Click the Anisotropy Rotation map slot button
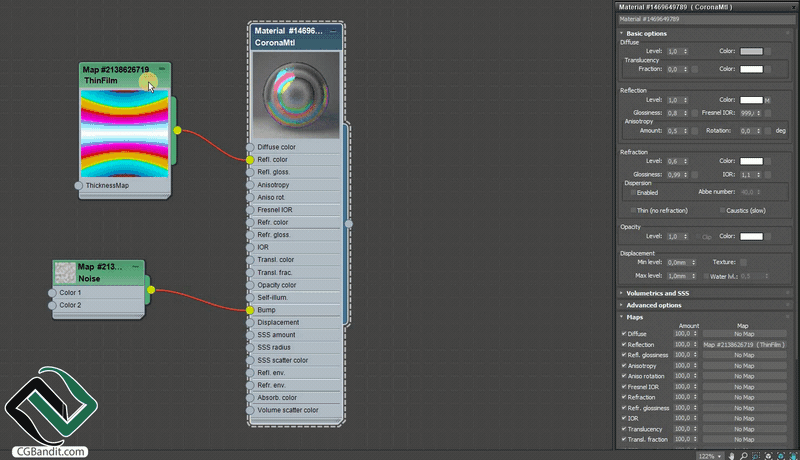The width and height of the screenshot is (800, 460). pyautogui.click(x=768, y=131)
